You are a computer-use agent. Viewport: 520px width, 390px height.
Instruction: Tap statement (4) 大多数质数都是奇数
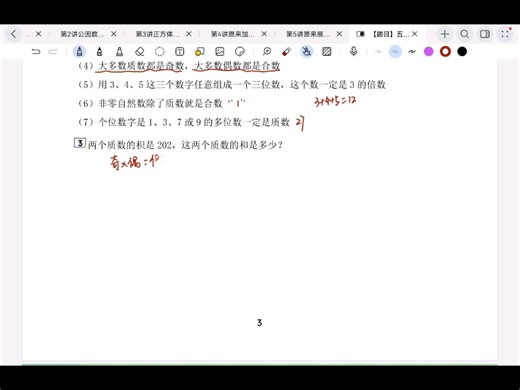(179, 66)
